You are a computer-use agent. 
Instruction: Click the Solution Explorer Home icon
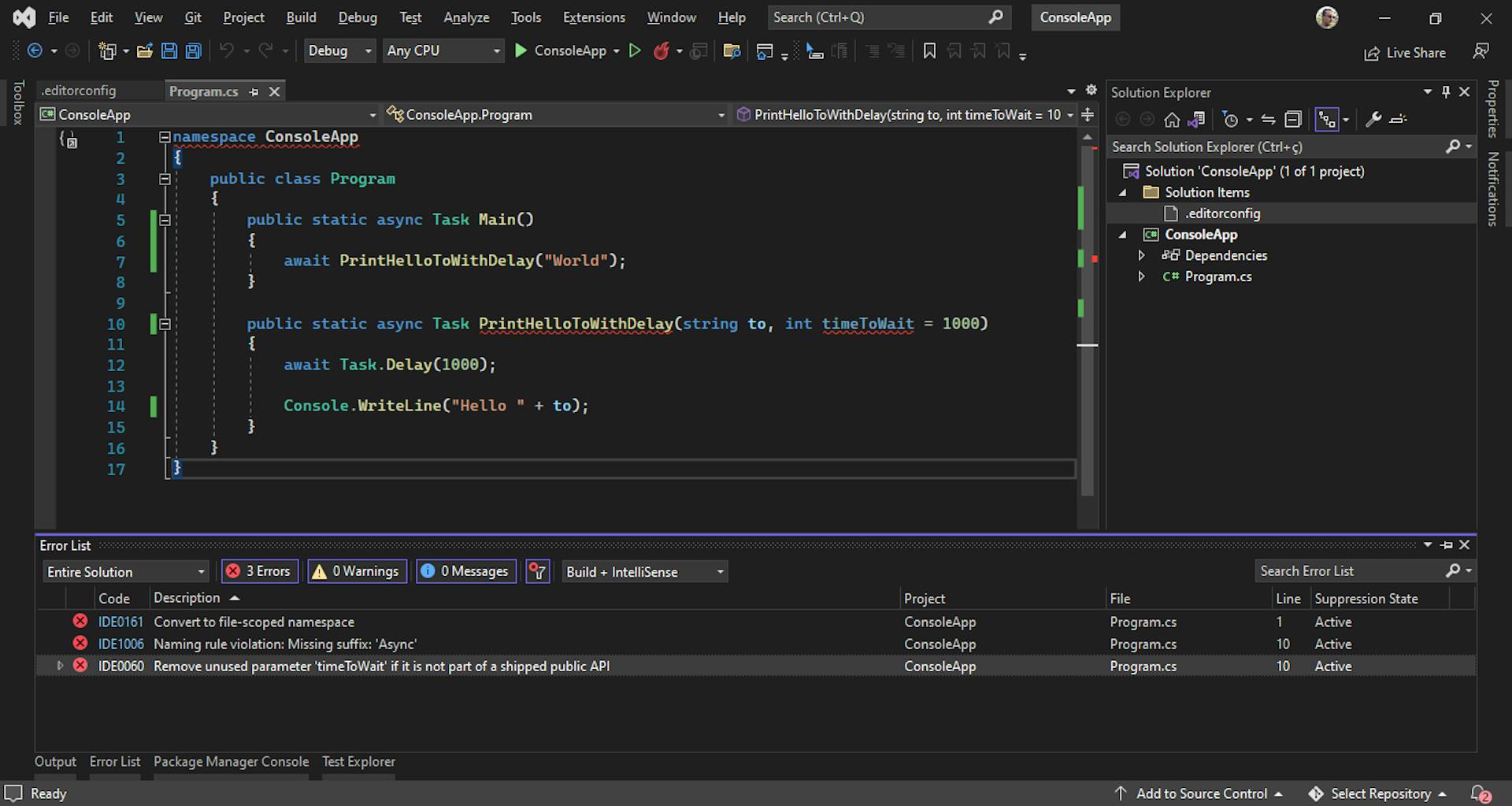coord(1172,120)
